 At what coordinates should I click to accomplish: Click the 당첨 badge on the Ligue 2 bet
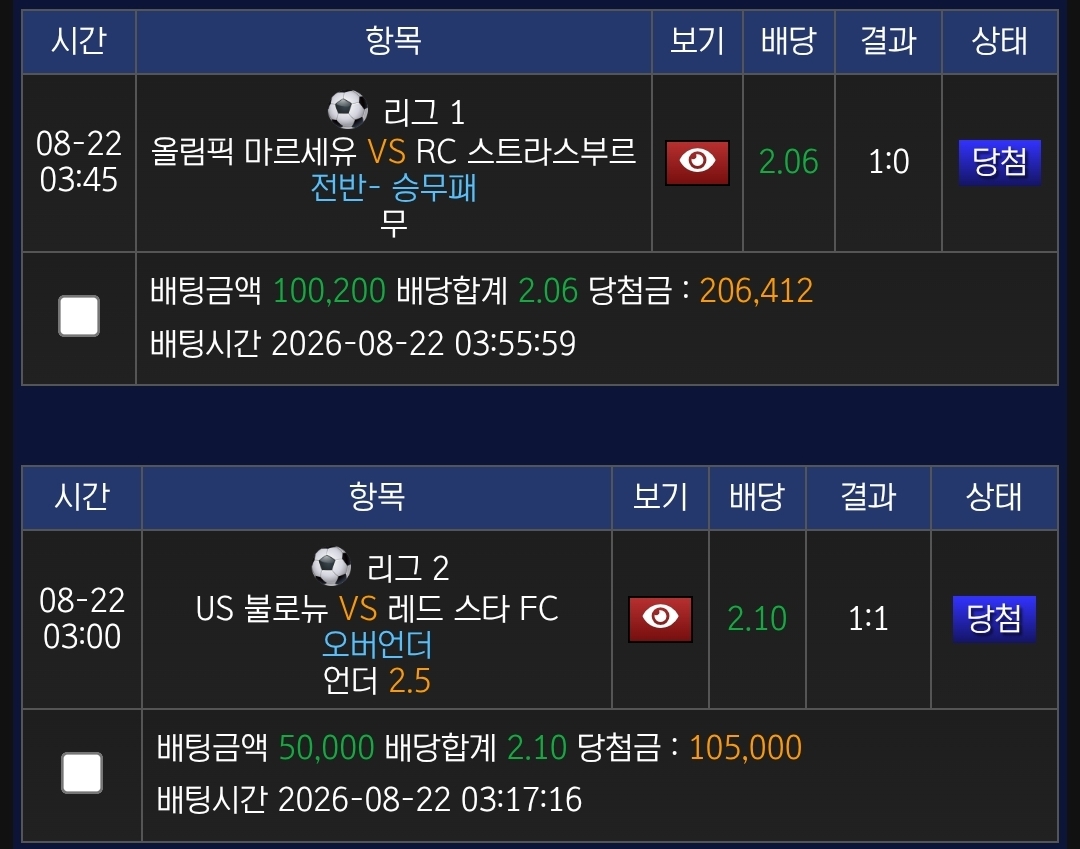coord(994,619)
